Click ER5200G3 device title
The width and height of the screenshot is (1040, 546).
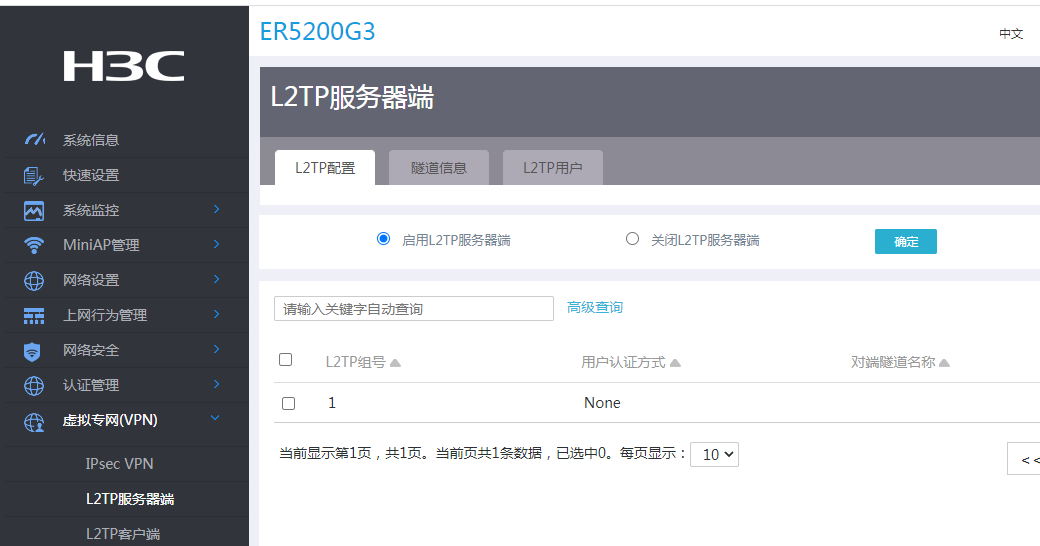click(x=318, y=31)
